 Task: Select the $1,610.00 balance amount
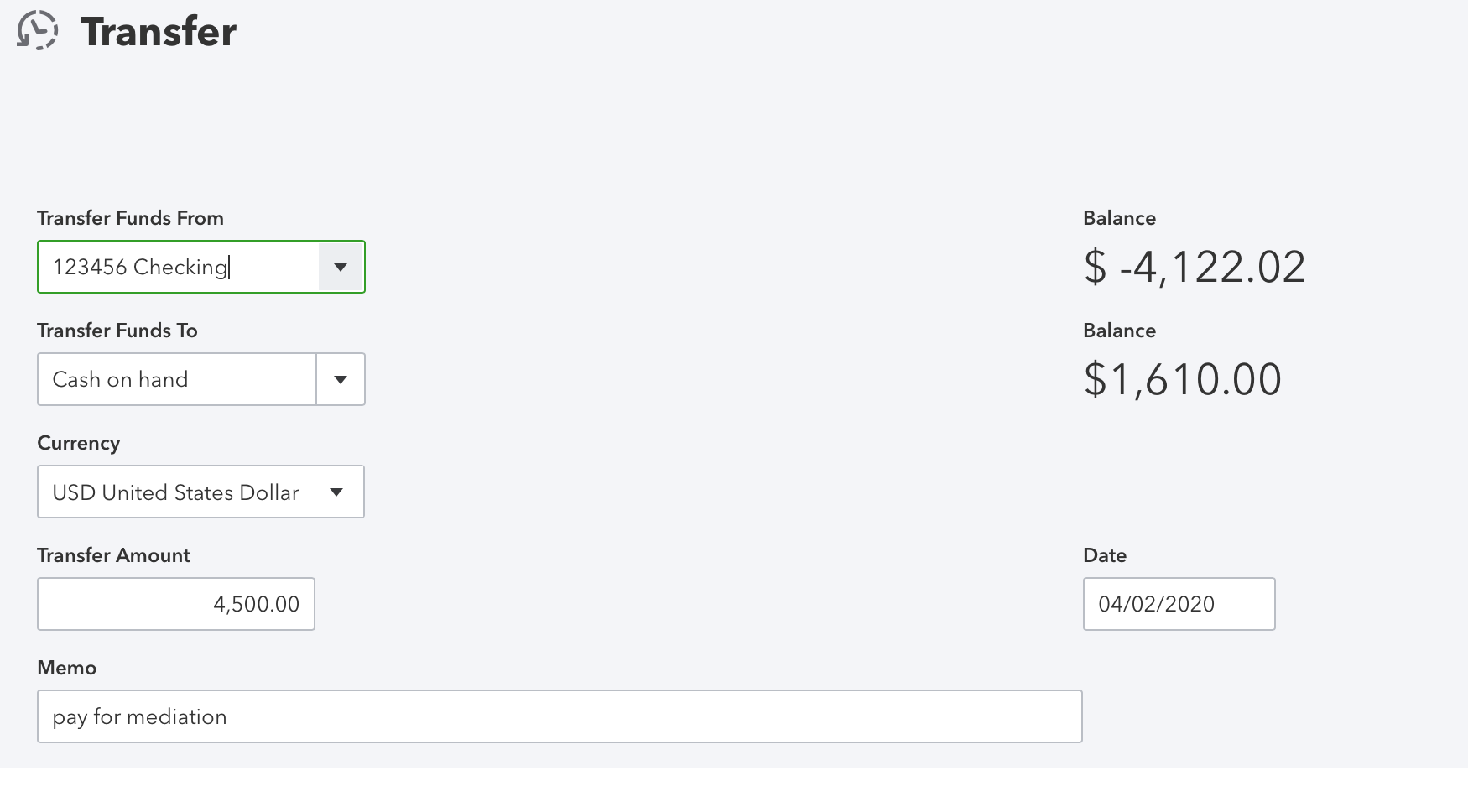point(1182,379)
